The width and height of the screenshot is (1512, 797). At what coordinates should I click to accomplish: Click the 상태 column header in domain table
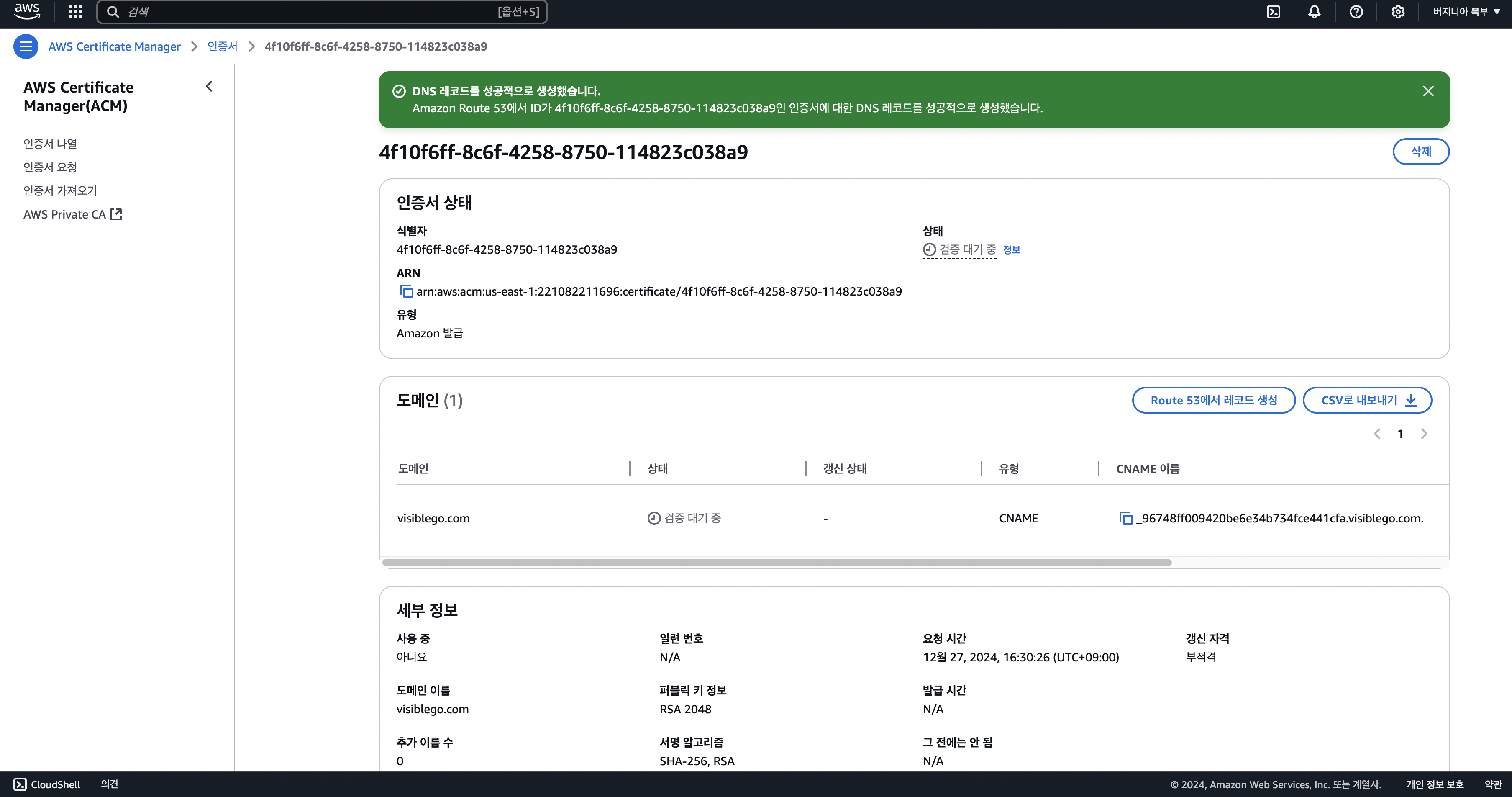tap(657, 468)
